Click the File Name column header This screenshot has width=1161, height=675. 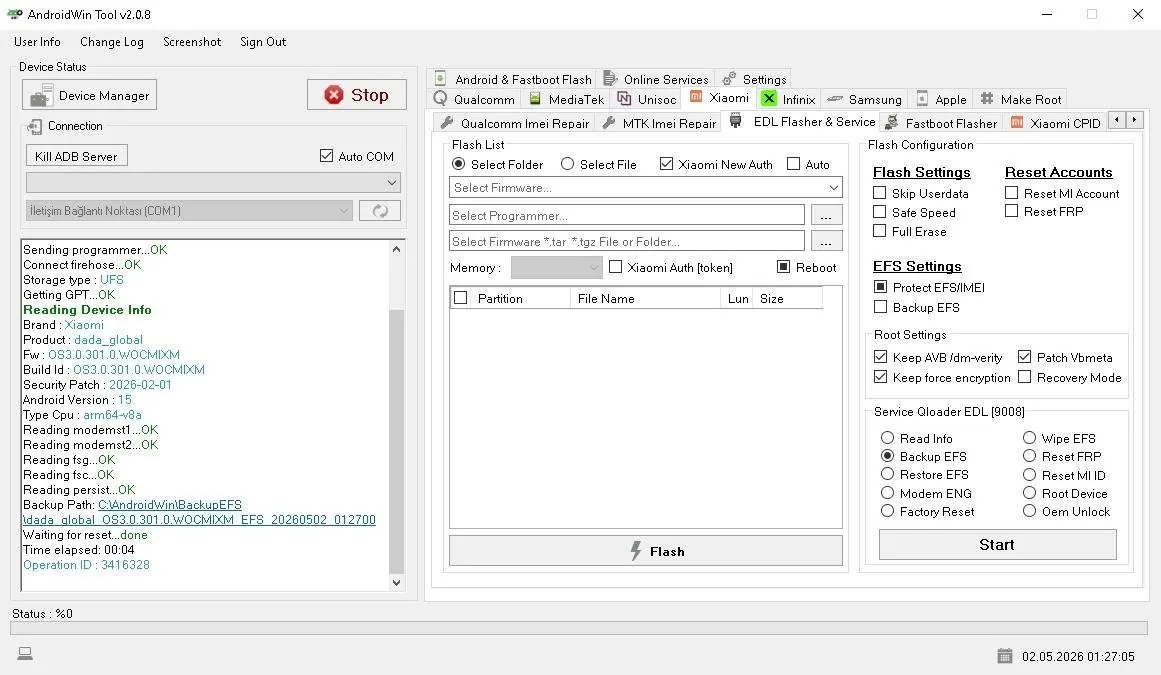pos(644,298)
